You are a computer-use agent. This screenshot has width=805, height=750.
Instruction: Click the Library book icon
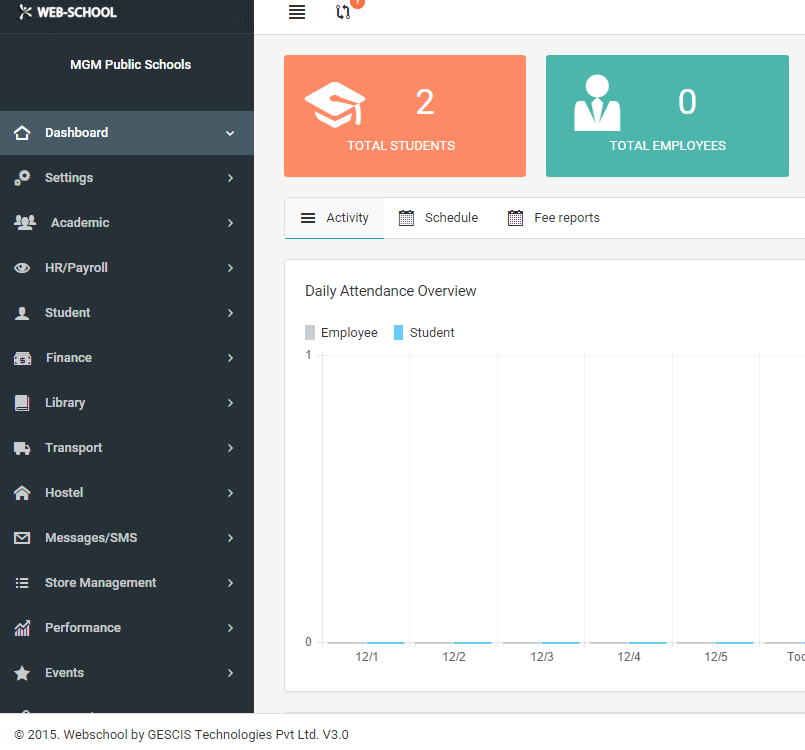coord(22,403)
